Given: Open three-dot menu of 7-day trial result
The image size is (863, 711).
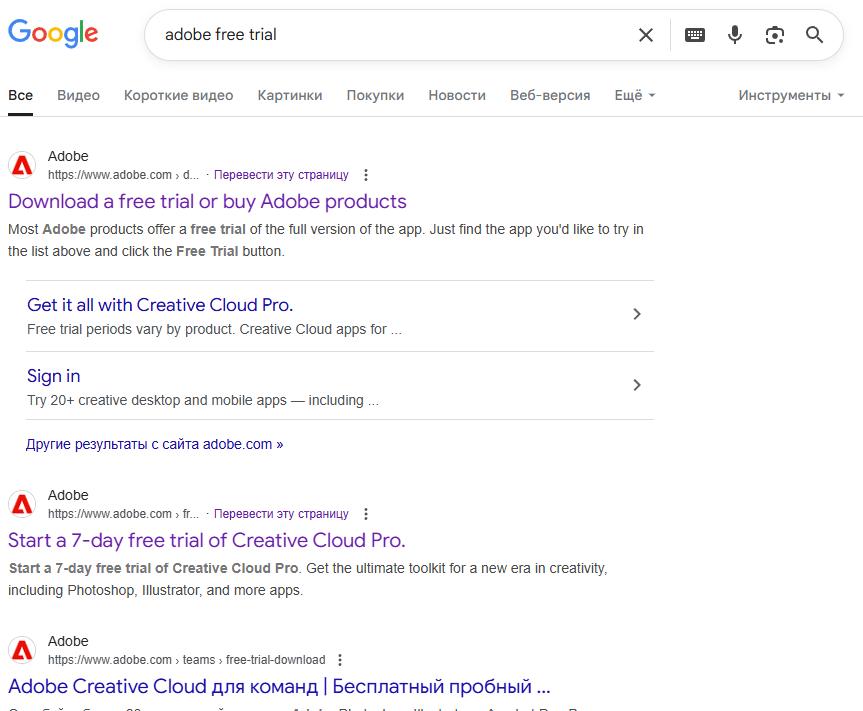Looking at the screenshot, I should tap(366, 514).
